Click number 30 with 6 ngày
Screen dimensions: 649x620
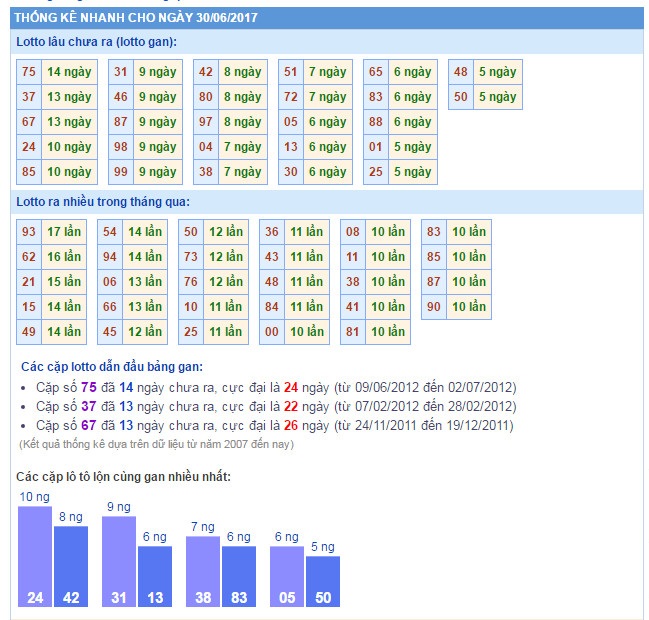[x=291, y=172]
